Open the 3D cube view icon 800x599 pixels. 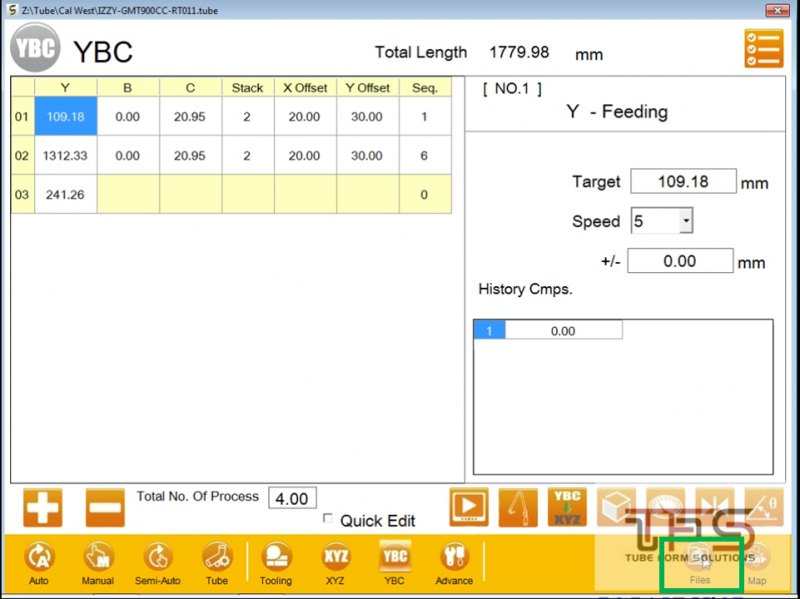[x=616, y=507]
